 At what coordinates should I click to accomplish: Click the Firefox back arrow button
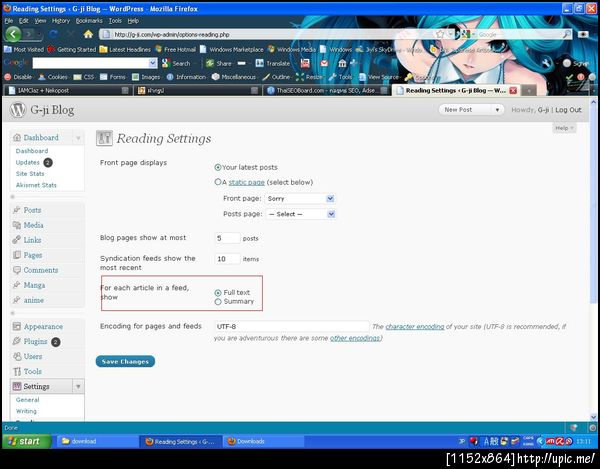point(13,34)
